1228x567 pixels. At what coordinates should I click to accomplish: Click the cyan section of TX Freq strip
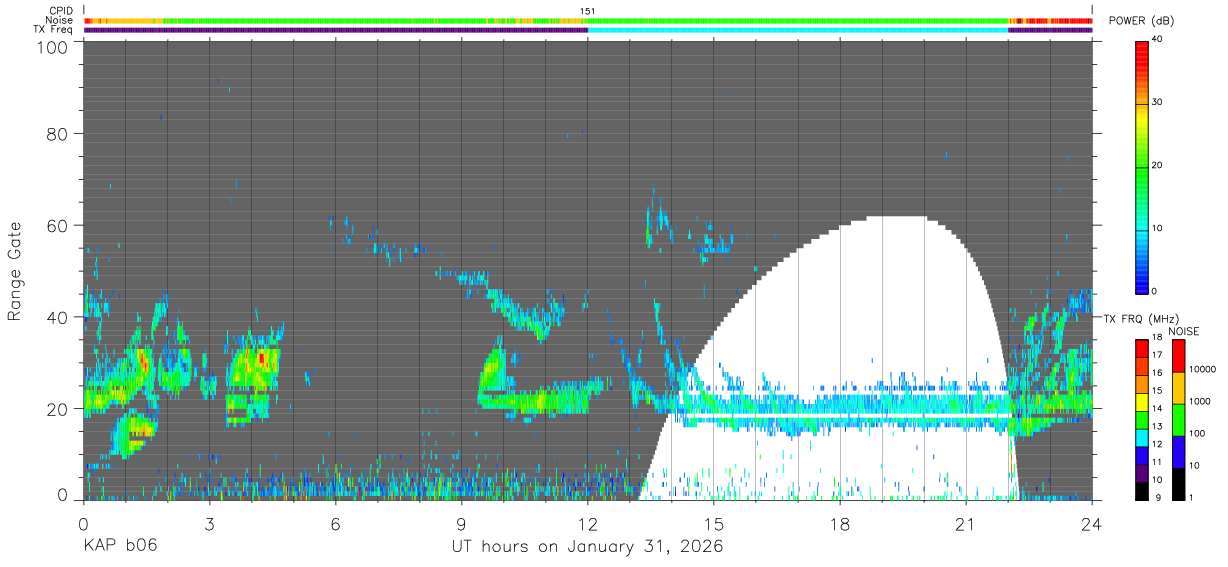click(798, 30)
